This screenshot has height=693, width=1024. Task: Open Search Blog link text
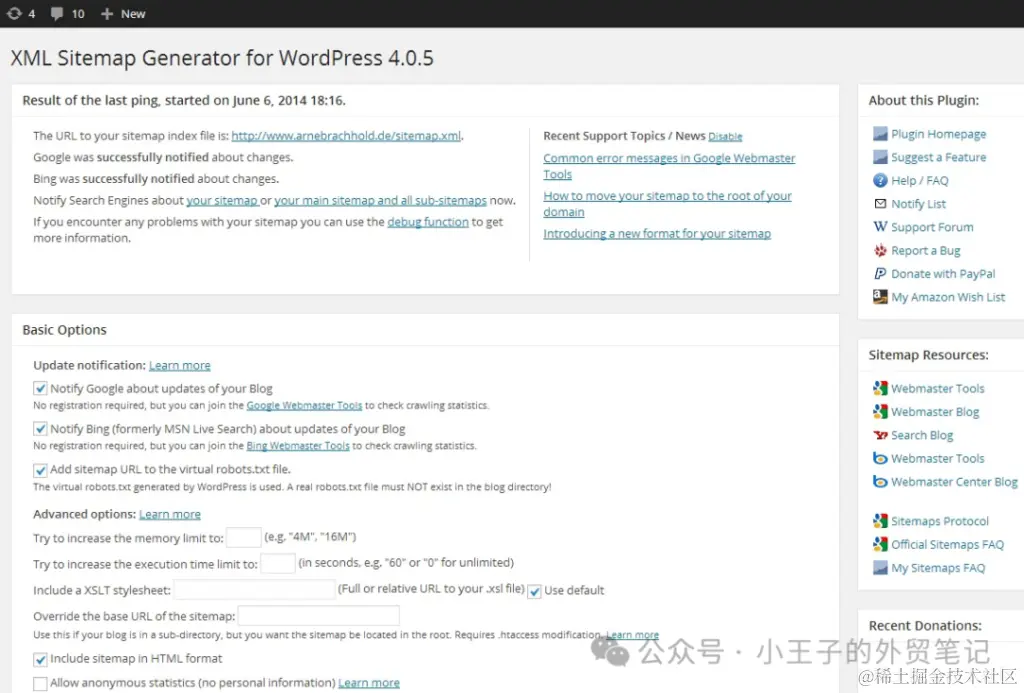pos(922,435)
